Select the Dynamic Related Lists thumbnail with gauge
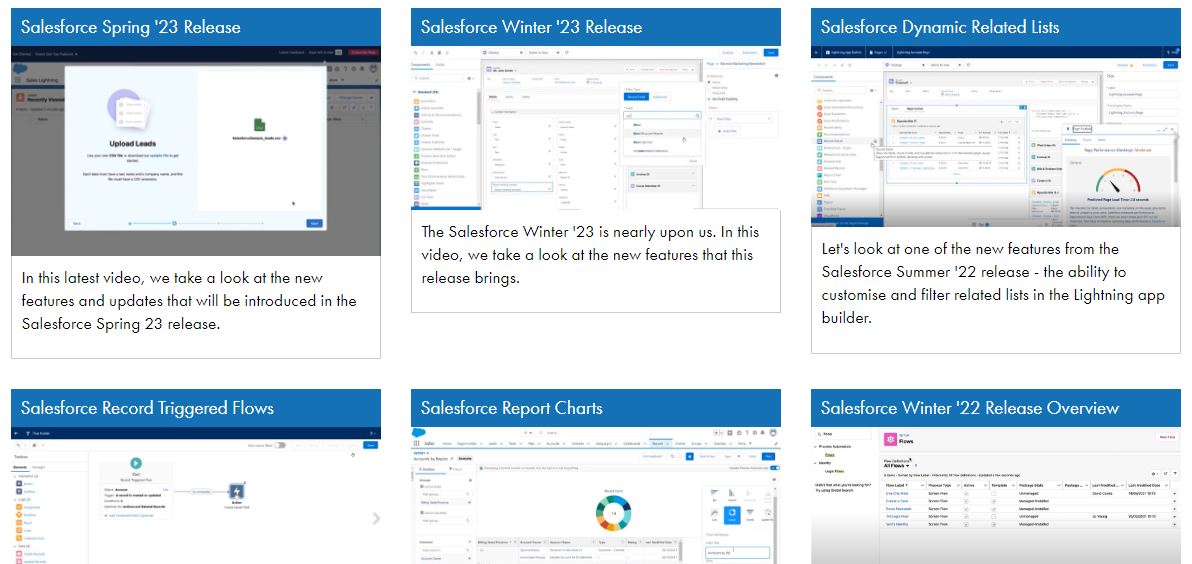The width and height of the screenshot is (1192, 564). click(996, 136)
